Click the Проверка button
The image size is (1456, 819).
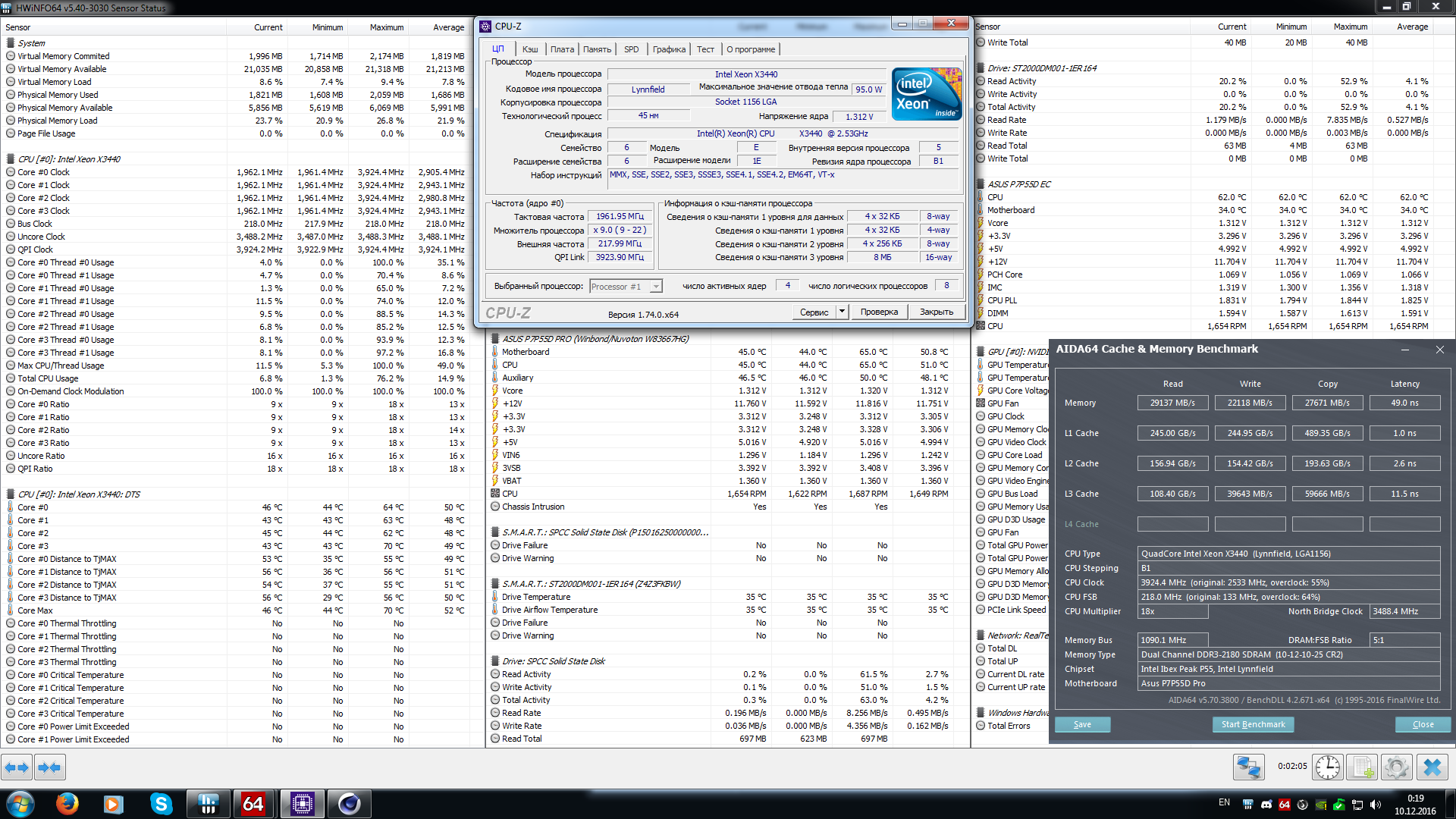click(x=879, y=312)
